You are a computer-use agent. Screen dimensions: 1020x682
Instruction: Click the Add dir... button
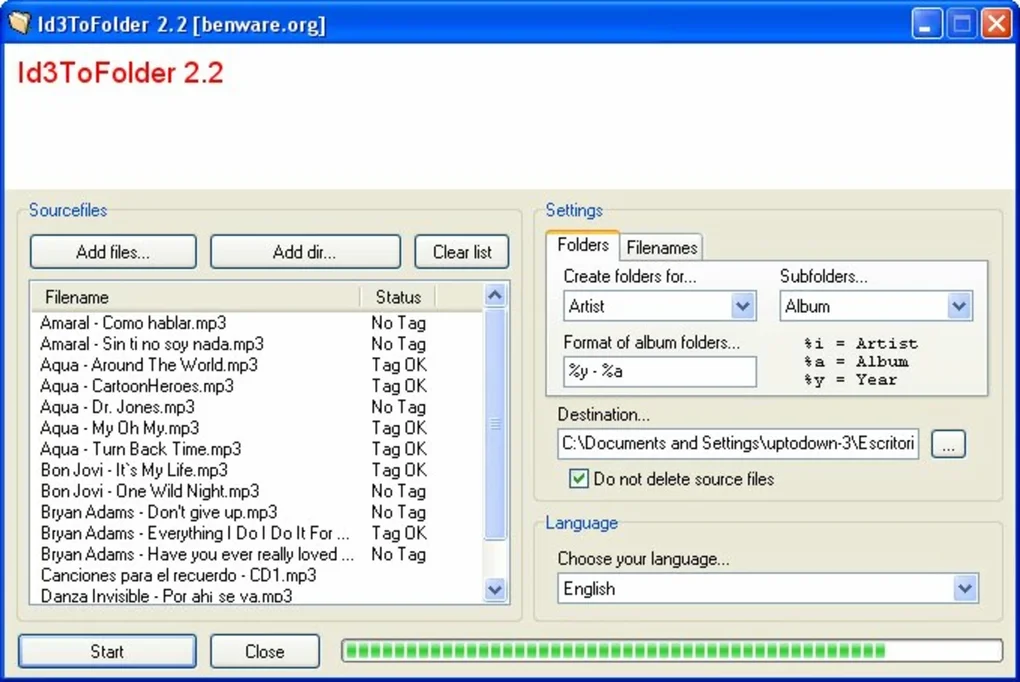(305, 252)
